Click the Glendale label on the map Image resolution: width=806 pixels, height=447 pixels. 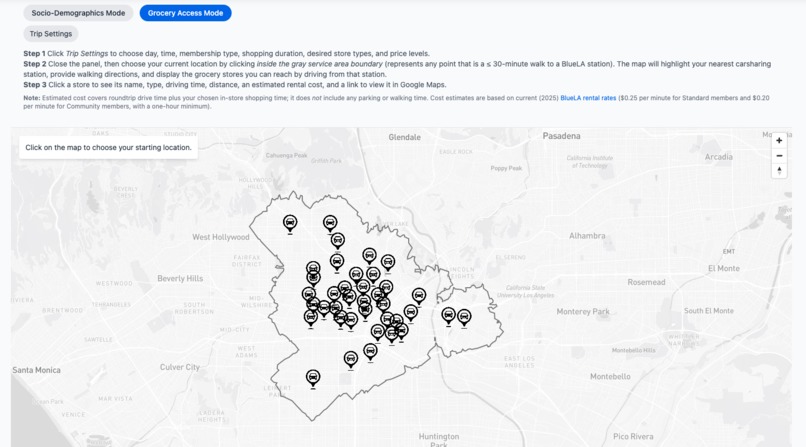(405, 137)
